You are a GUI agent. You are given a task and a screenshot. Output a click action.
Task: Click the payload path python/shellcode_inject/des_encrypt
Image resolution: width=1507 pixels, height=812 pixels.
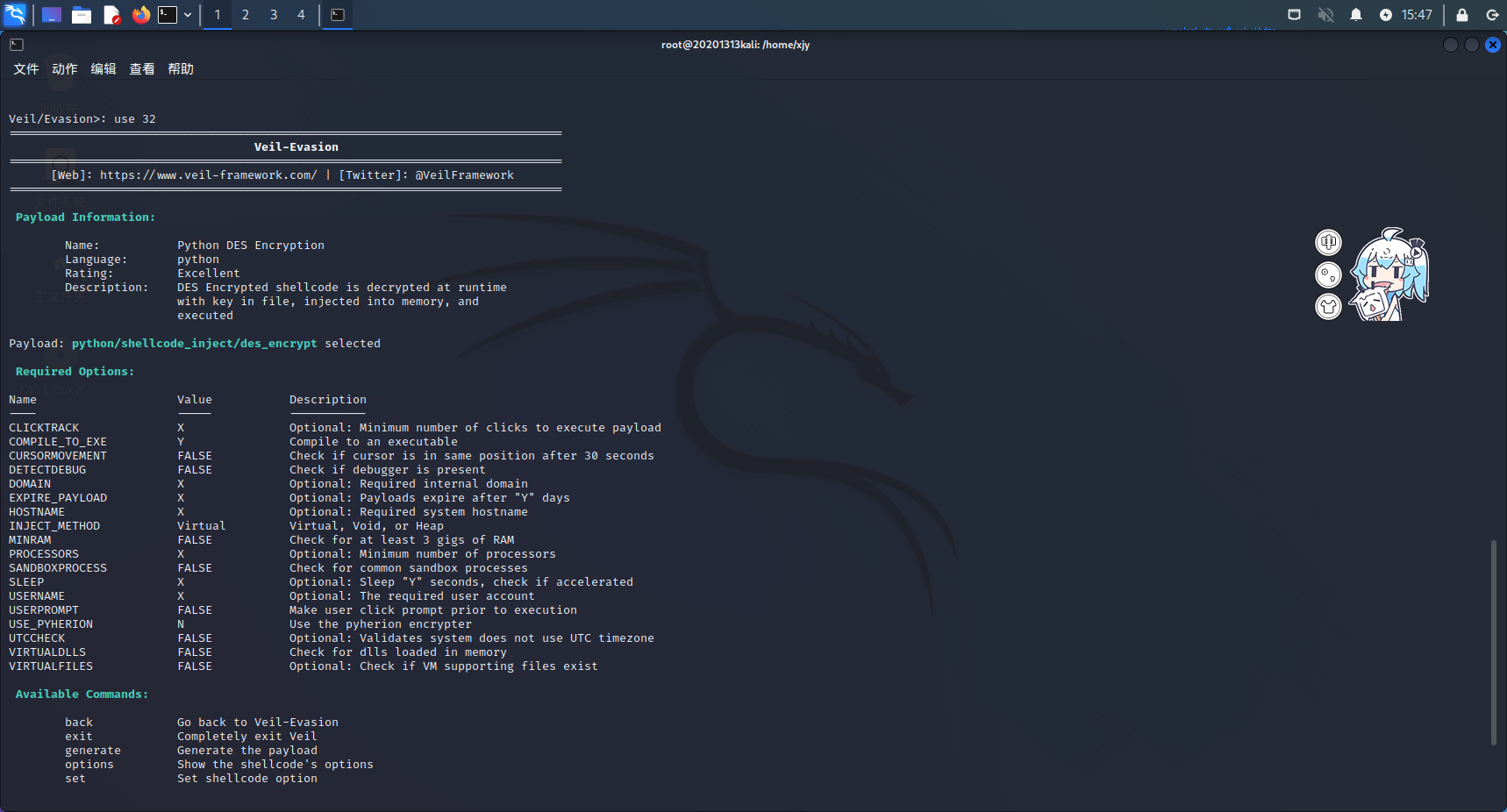coord(195,344)
